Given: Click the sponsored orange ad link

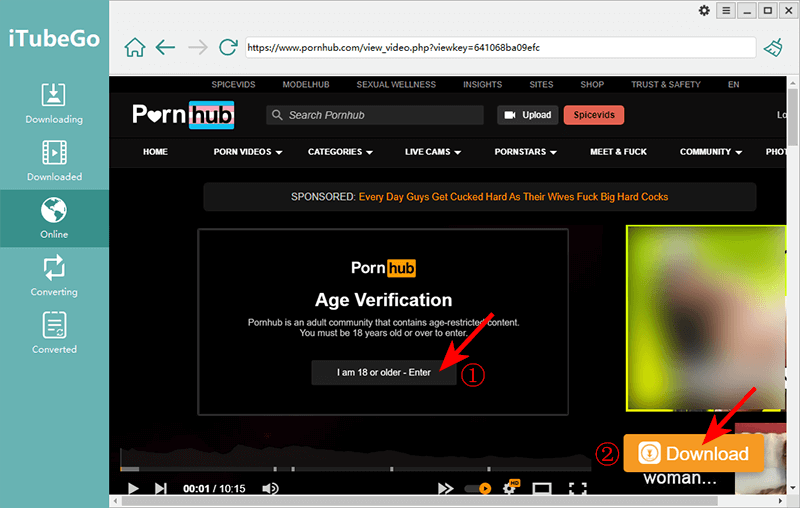Looking at the screenshot, I should click(x=513, y=197).
